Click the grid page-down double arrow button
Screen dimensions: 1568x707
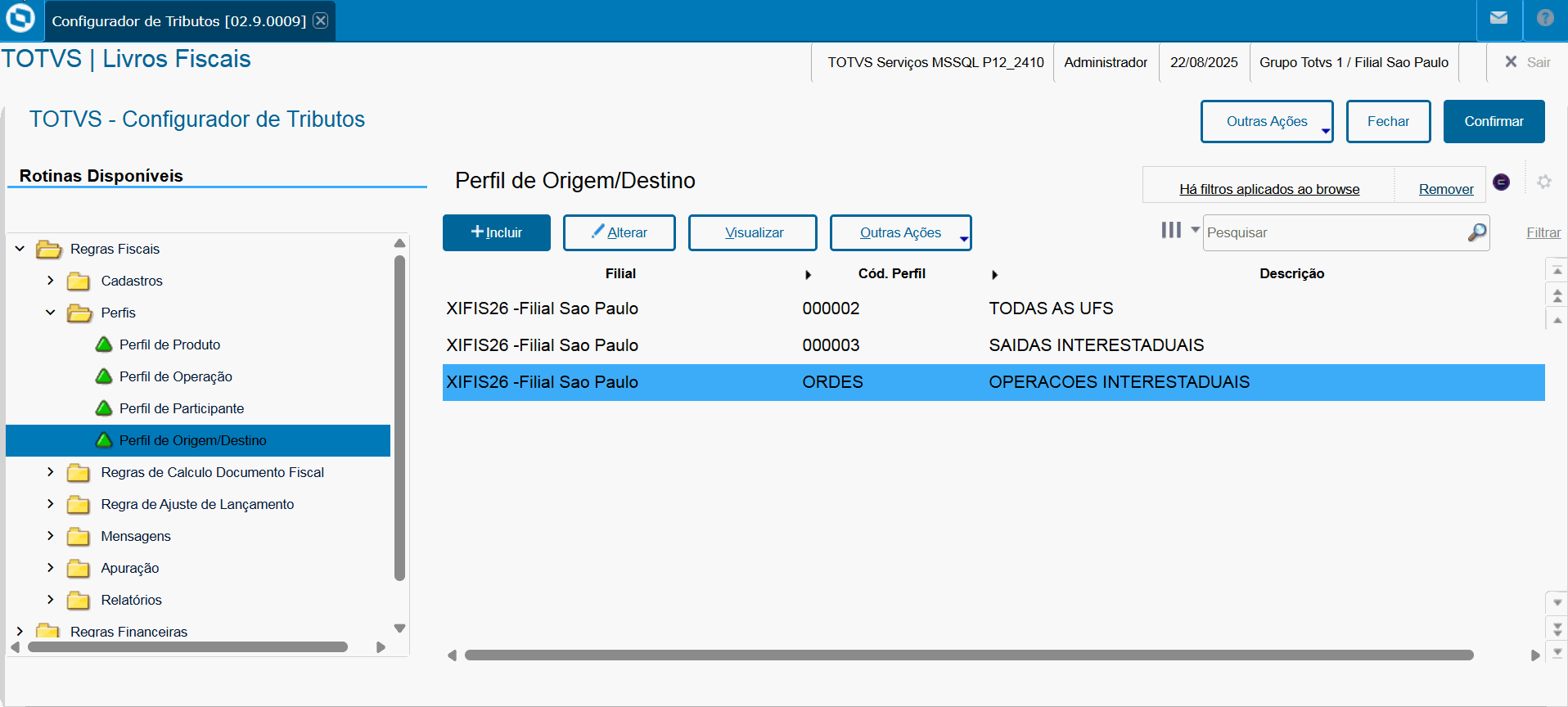[x=1557, y=628]
